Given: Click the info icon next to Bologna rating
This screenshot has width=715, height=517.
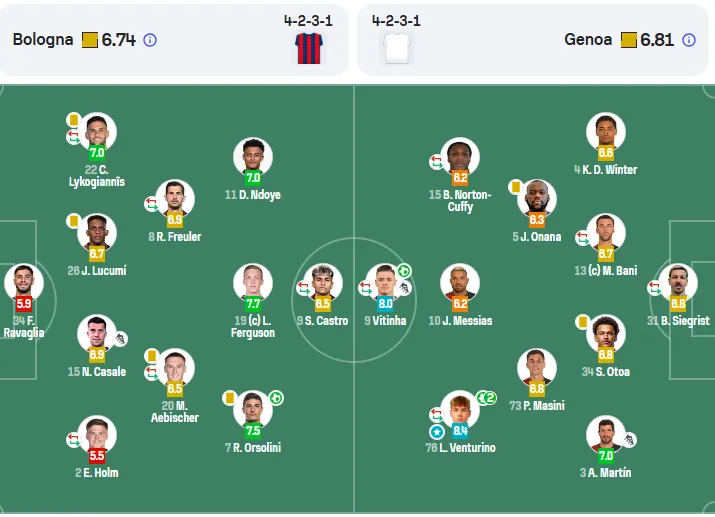Looking at the screenshot, I should point(150,40).
